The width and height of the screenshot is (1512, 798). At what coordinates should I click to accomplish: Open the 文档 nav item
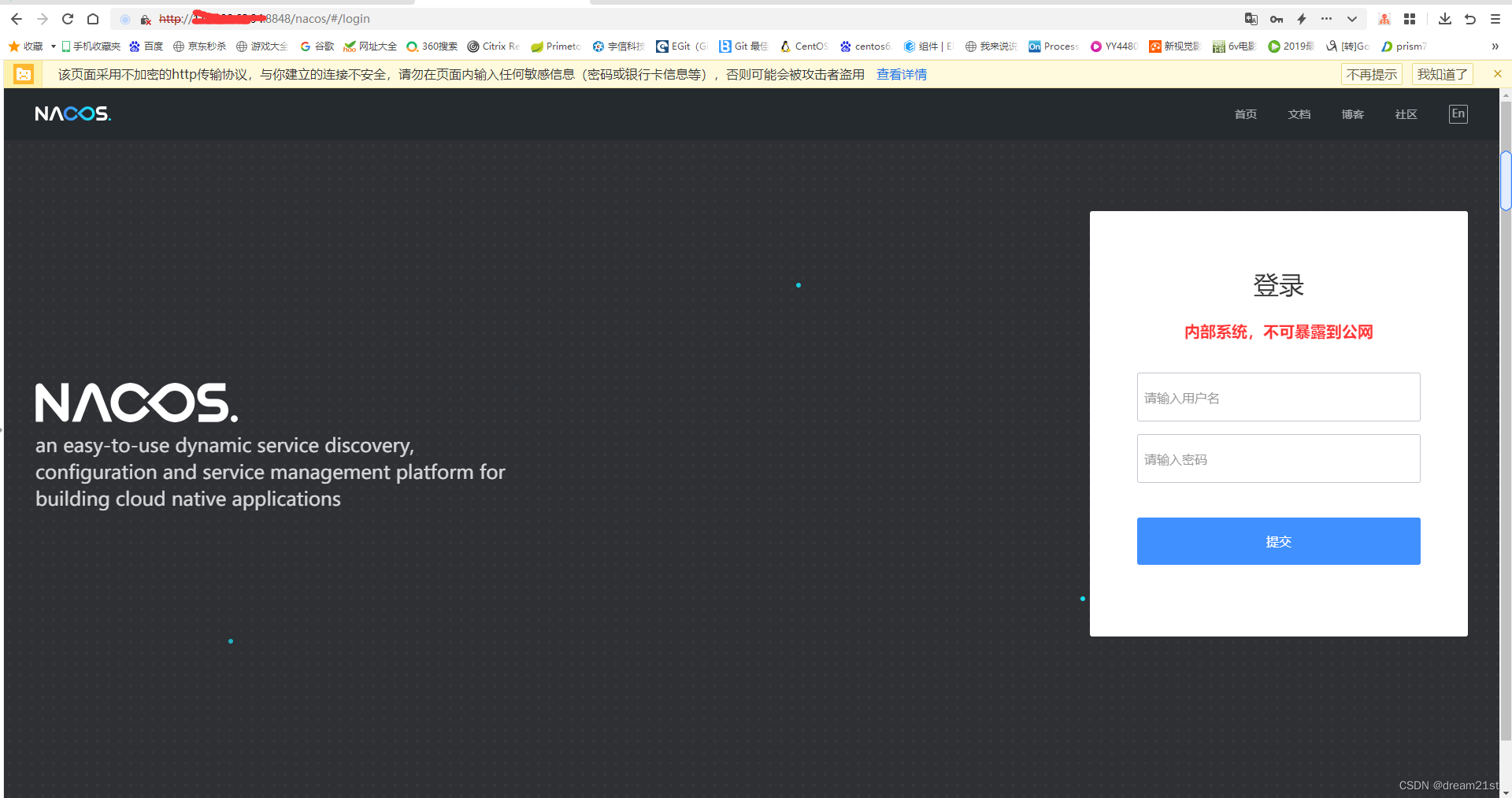(1299, 114)
